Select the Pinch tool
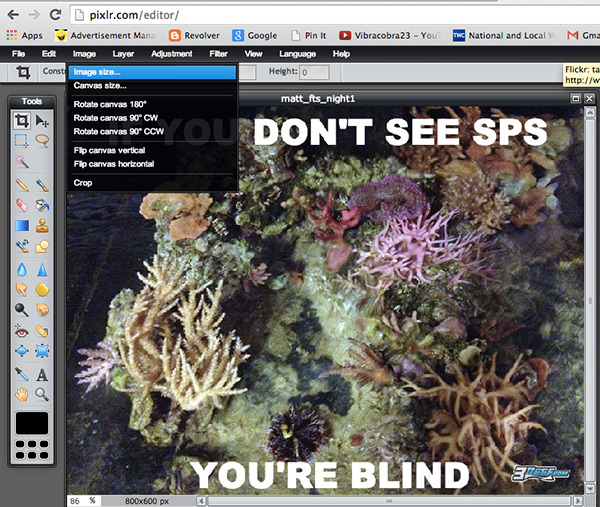 (x=42, y=350)
